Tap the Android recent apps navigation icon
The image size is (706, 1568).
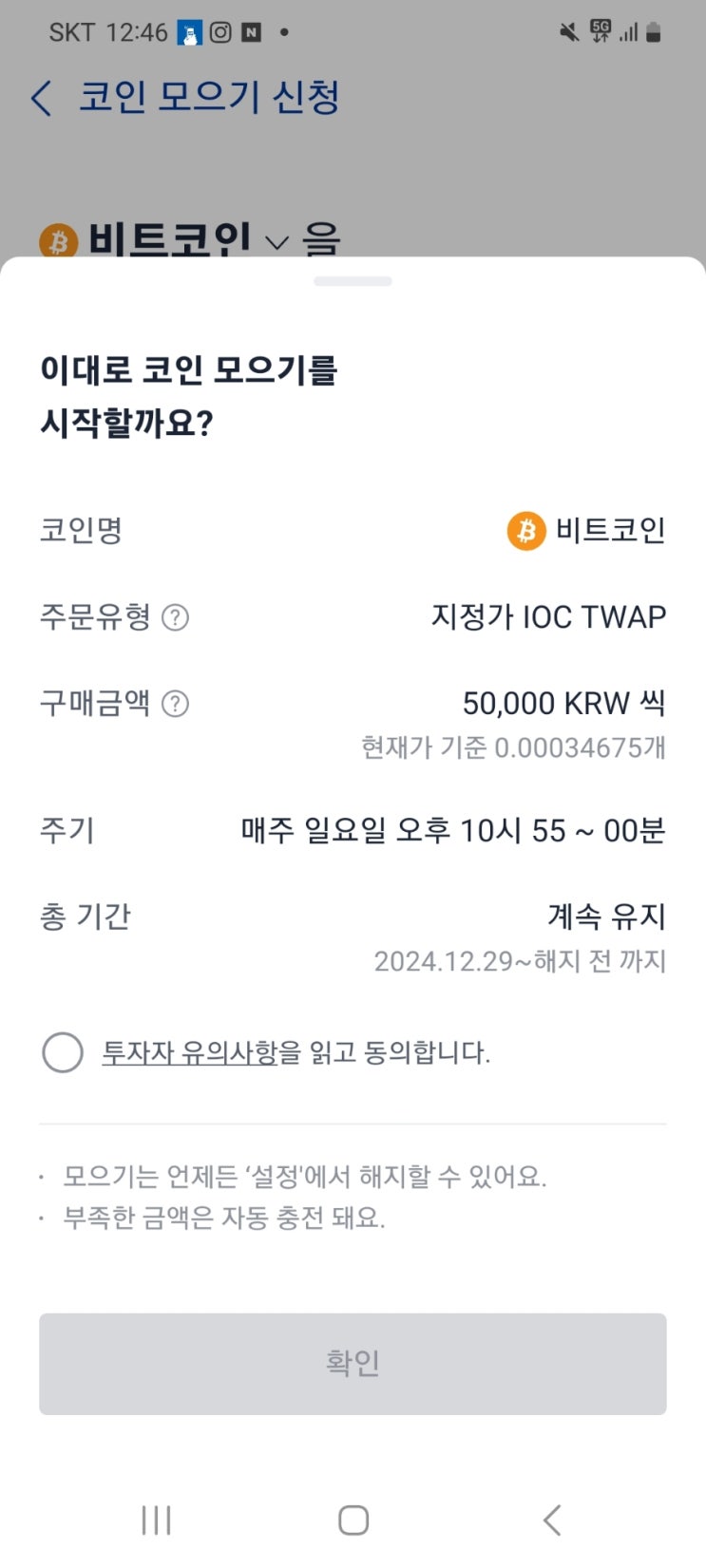click(x=156, y=1520)
